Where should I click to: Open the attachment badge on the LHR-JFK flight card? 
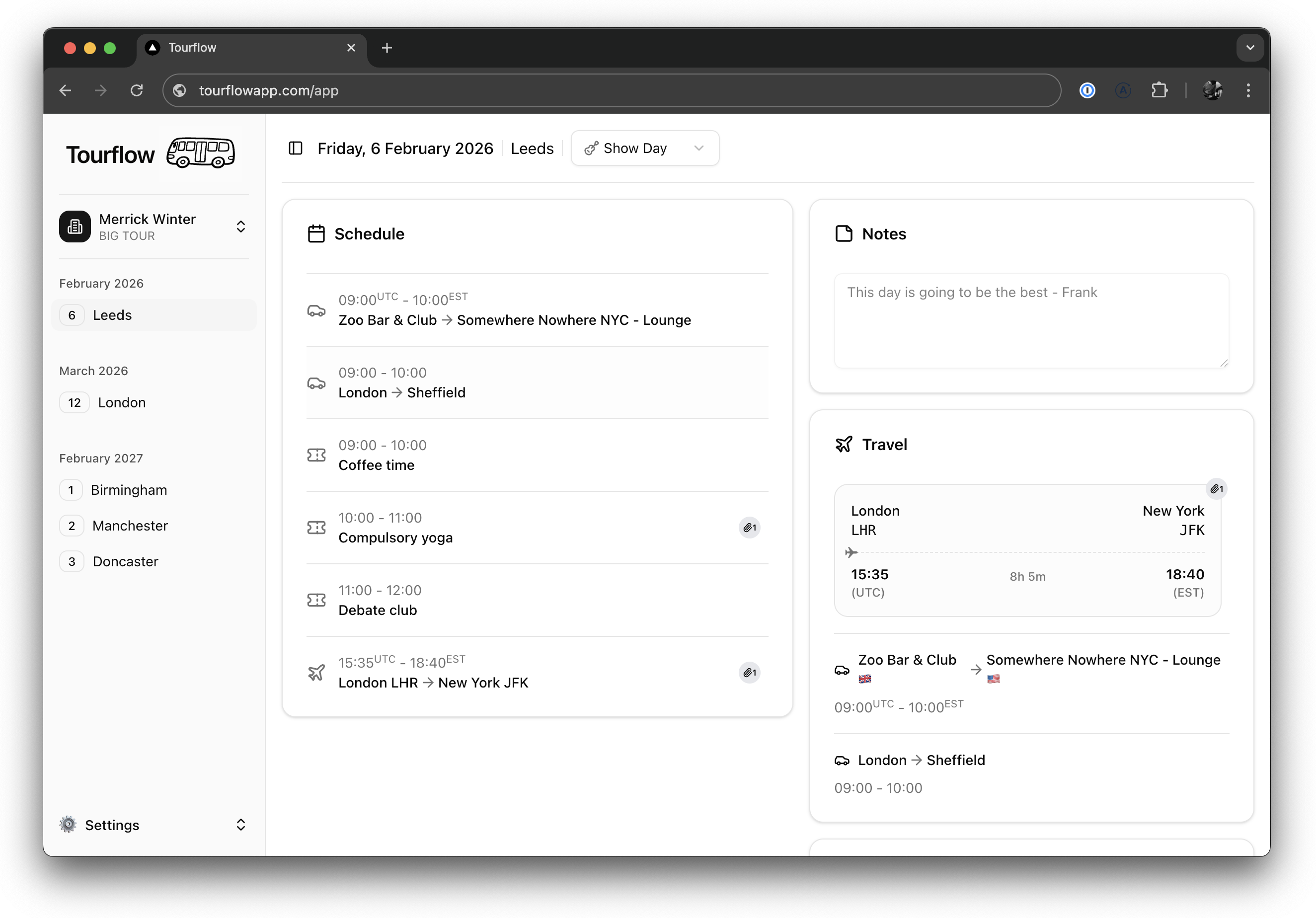[1217, 489]
